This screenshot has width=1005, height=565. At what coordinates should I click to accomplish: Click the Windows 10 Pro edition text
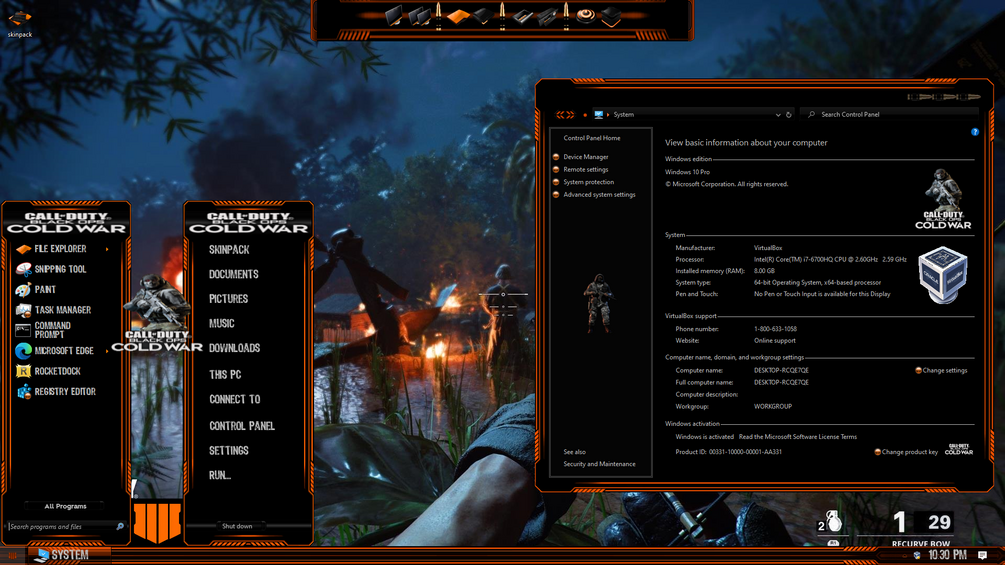pos(687,172)
